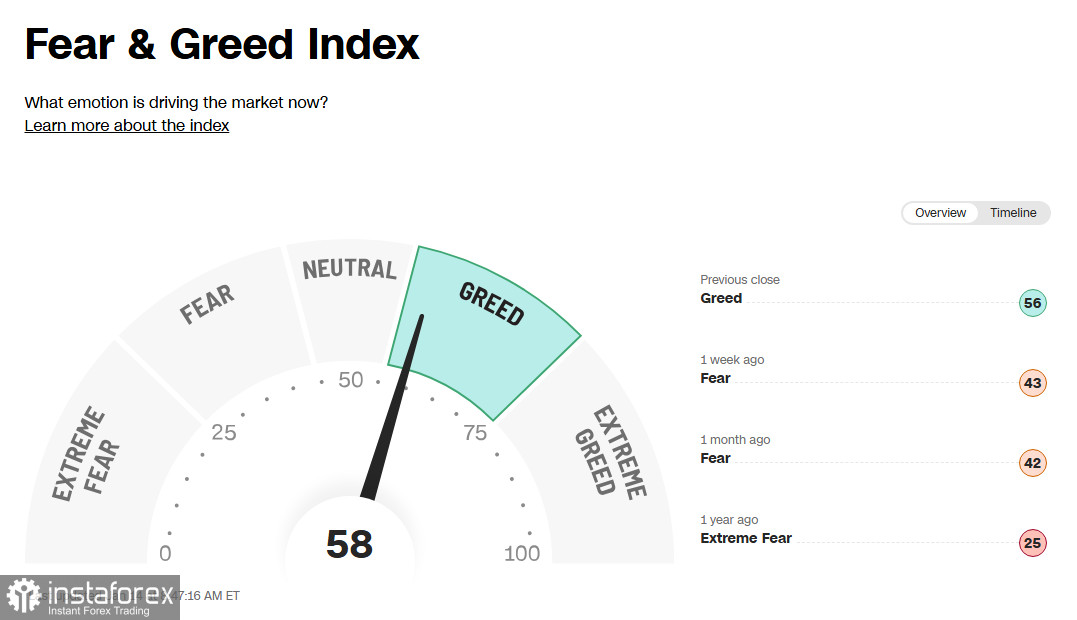Click the Learn more about the index link
Image resolution: width=1077 pixels, height=620 pixels.
click(127, 126)
